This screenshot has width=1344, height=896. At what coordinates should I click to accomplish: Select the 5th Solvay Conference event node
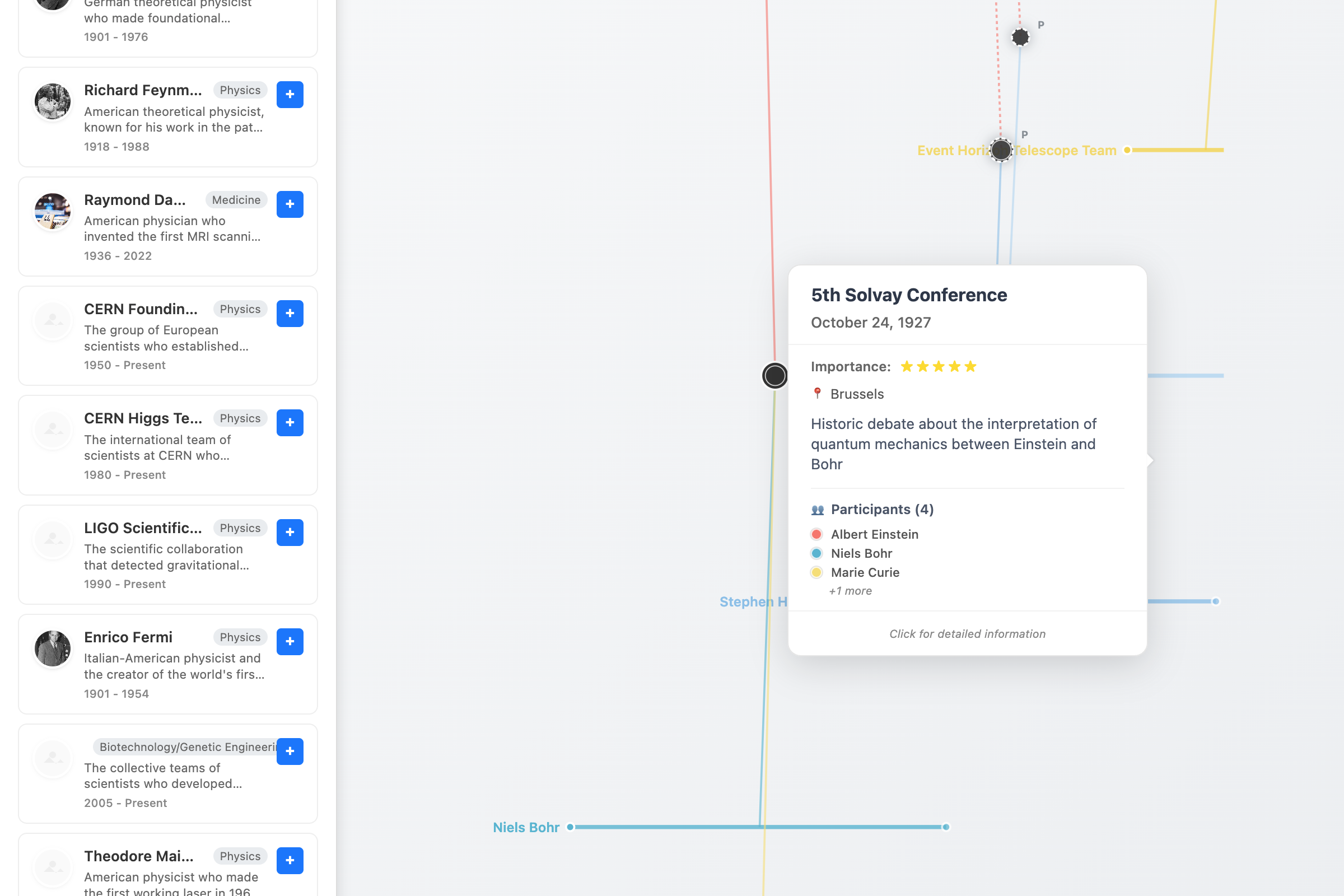775,376
